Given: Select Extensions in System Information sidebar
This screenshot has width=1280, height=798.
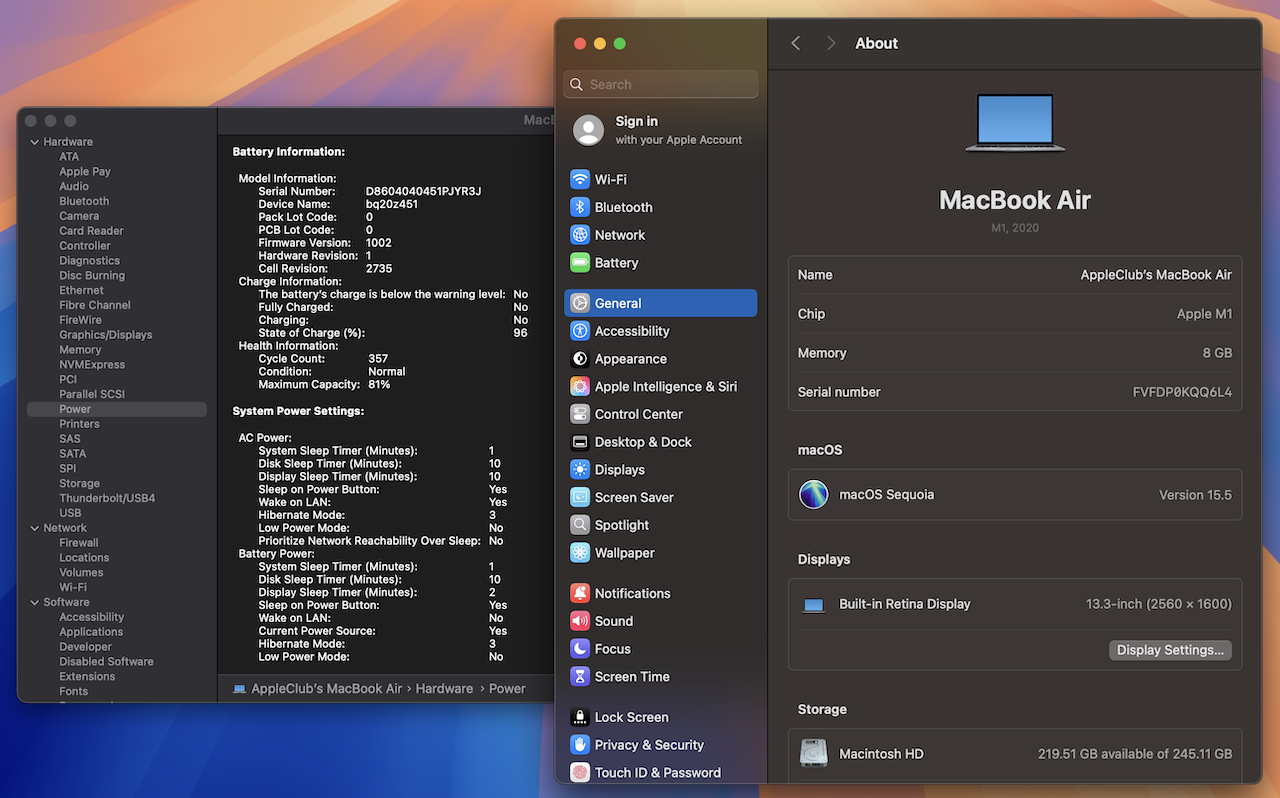Looking at the screenshot, I should point(87,677).
